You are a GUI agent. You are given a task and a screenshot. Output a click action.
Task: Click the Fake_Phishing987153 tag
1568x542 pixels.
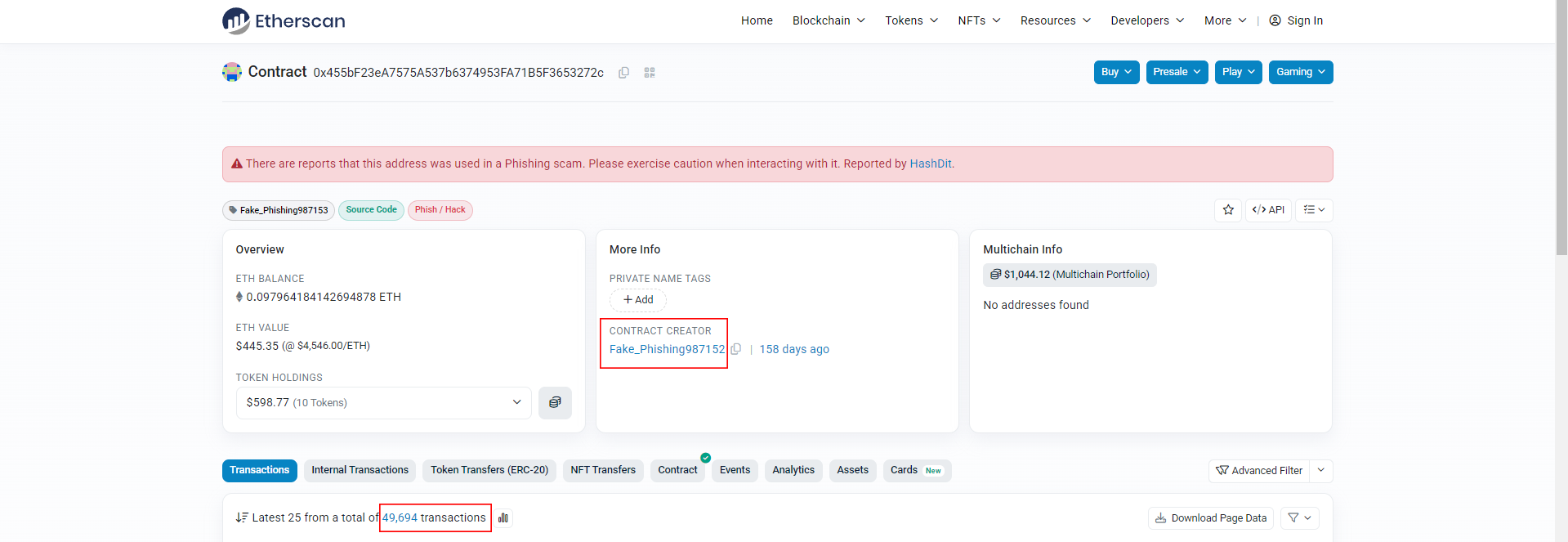pos(279,210)
